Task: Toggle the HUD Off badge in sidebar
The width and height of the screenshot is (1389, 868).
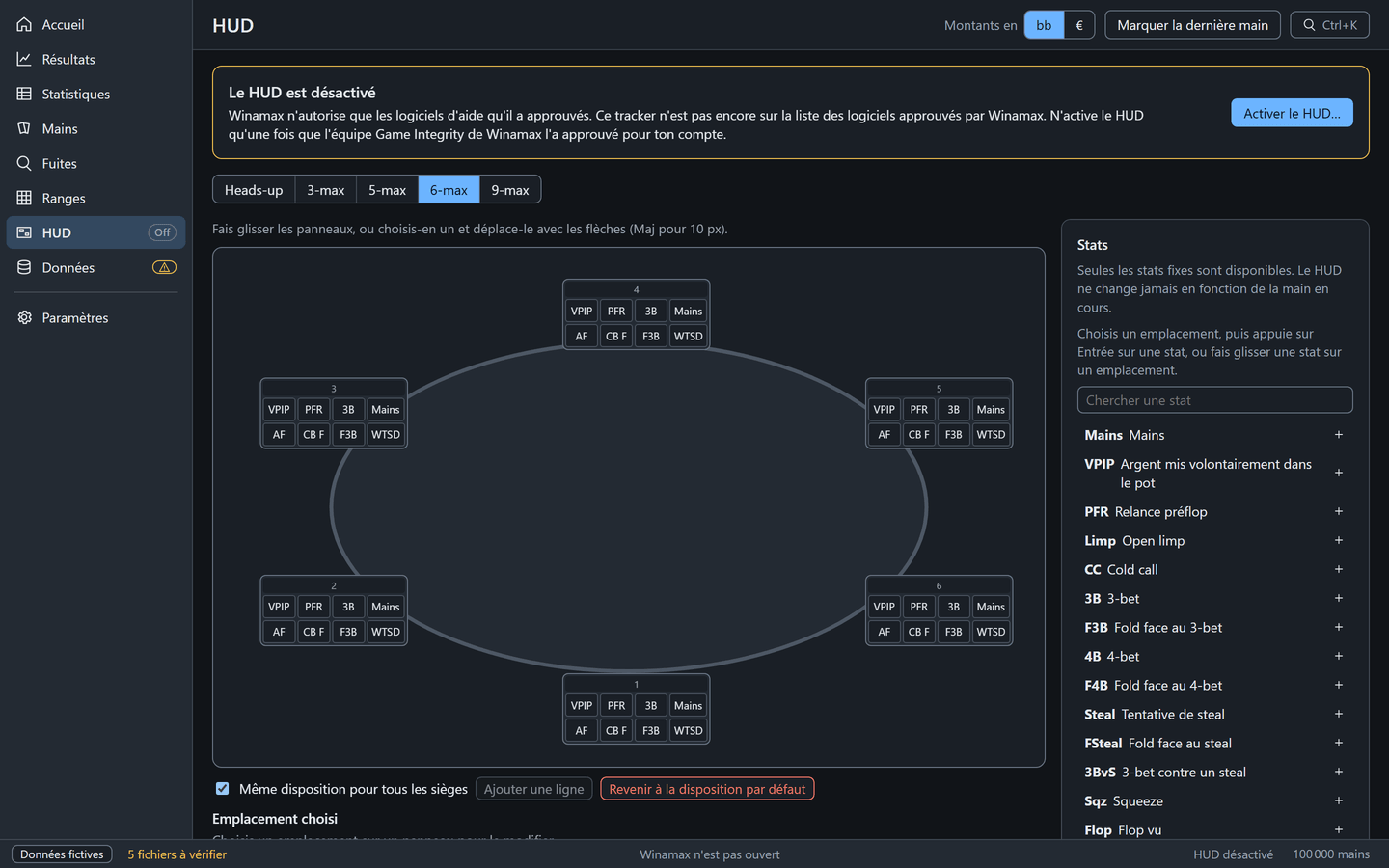Action: [162, 232]
